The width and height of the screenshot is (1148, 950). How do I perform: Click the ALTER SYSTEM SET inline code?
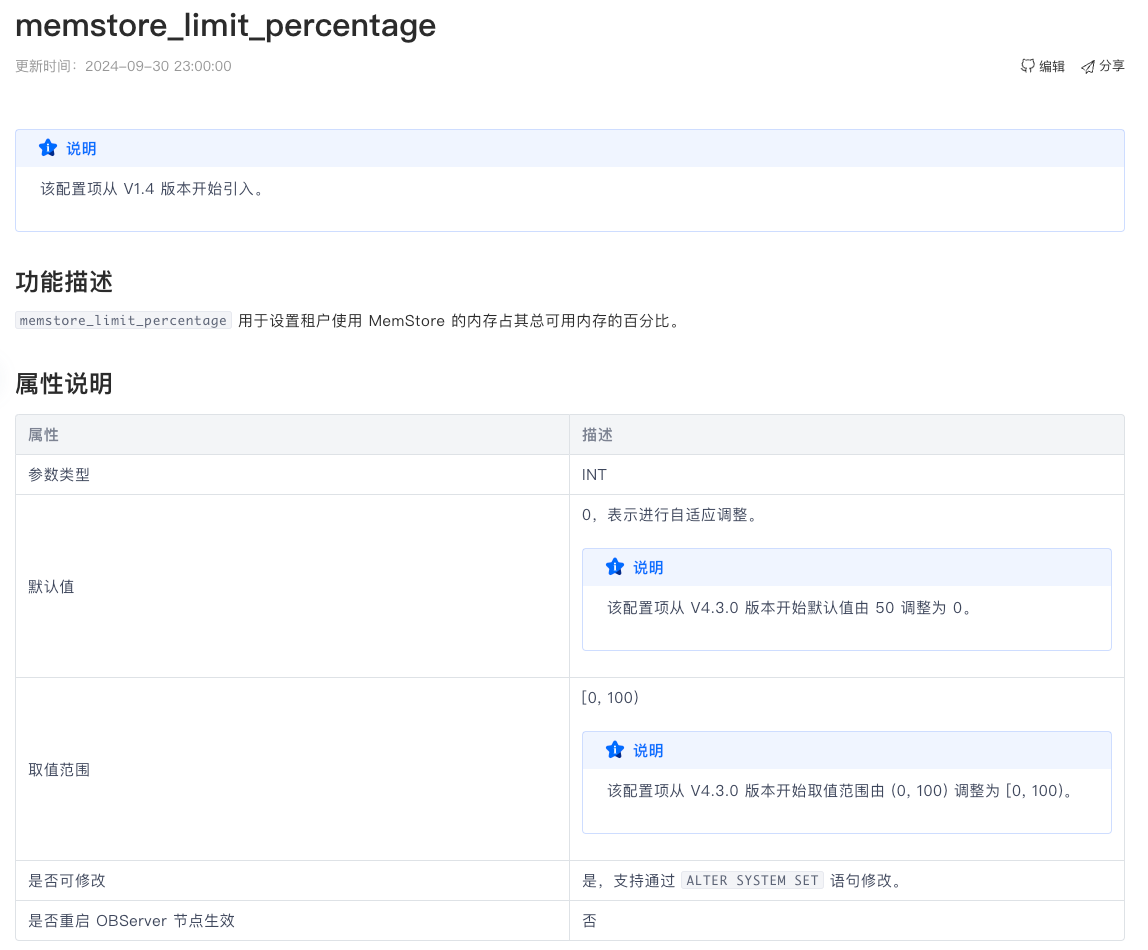(x=752, y=880)
